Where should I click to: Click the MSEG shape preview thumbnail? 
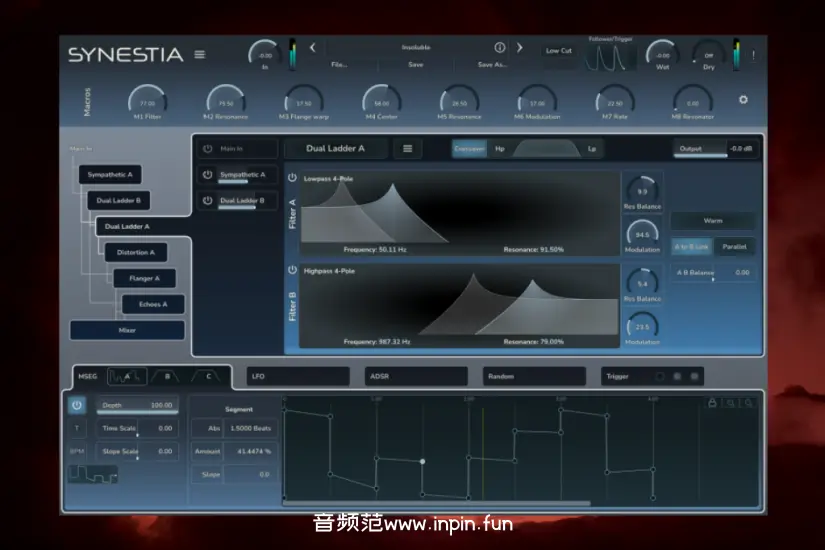[x=93, y=474]
